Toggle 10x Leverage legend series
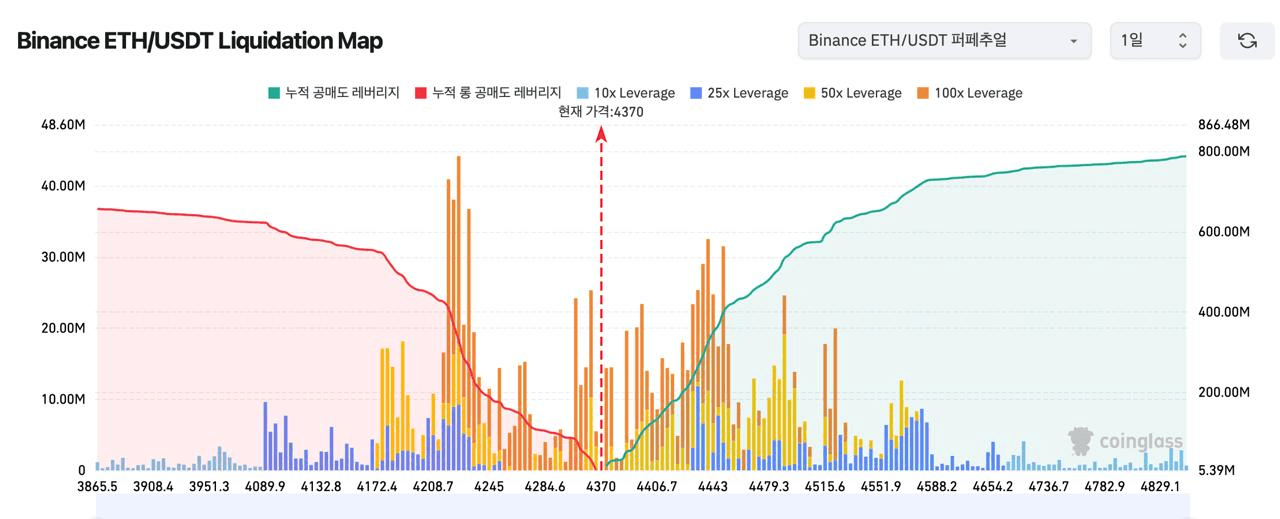 [625, 93]
